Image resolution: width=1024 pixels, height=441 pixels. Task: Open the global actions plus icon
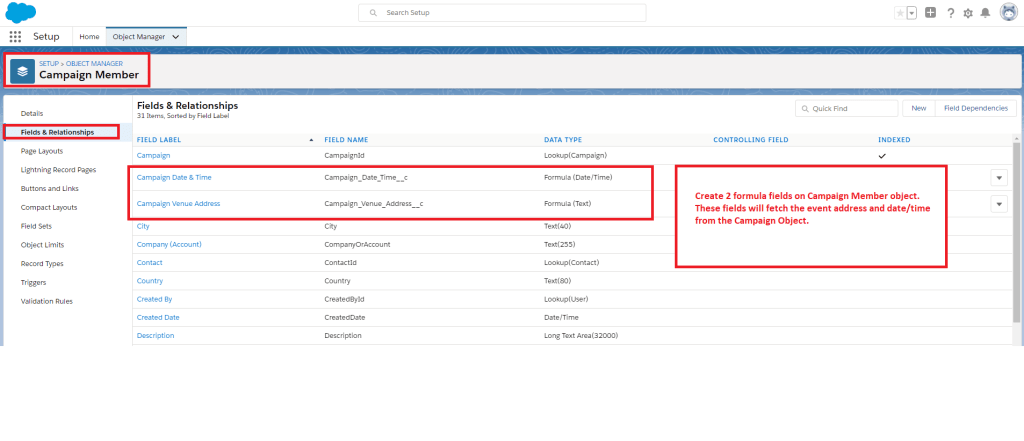930,13
